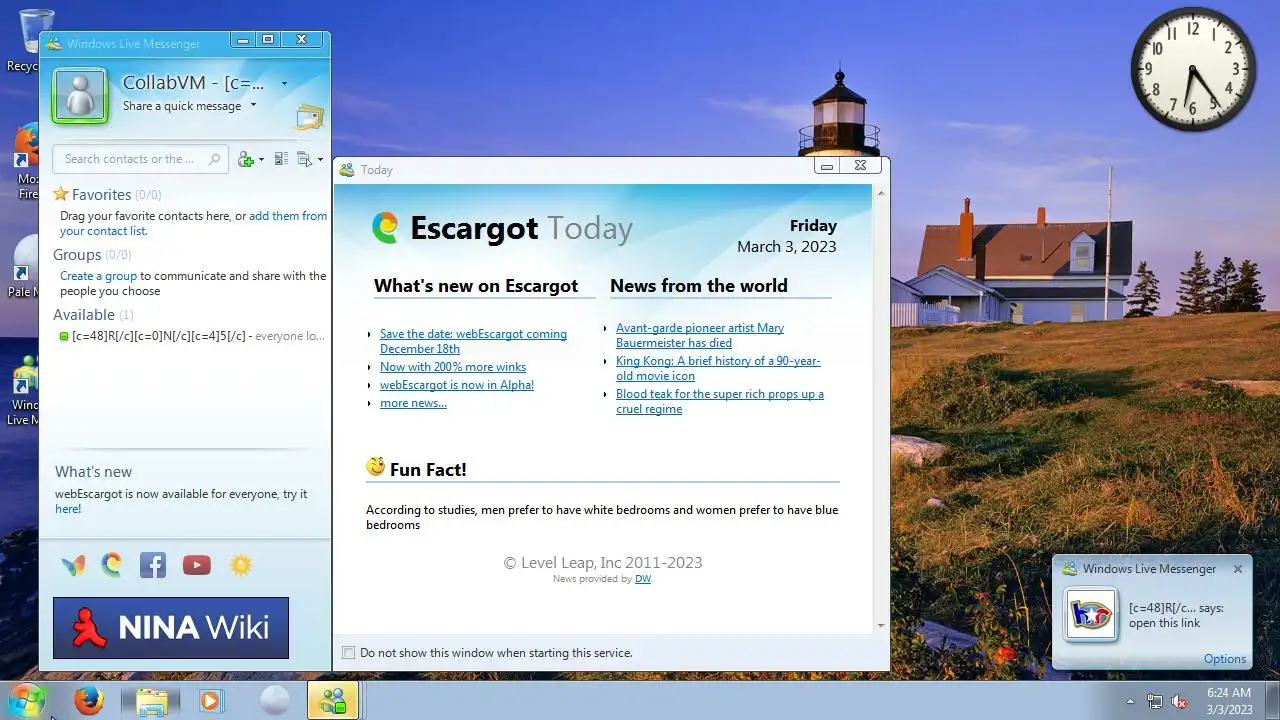
Task: Open Pale Moon from the taskbar
Action: (274, 701)
